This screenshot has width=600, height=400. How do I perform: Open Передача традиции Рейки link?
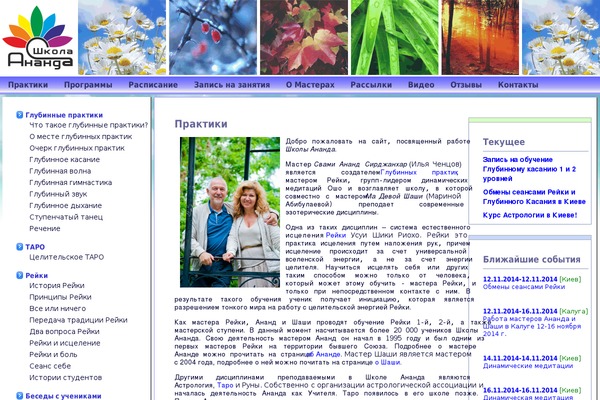pos(78,320)
